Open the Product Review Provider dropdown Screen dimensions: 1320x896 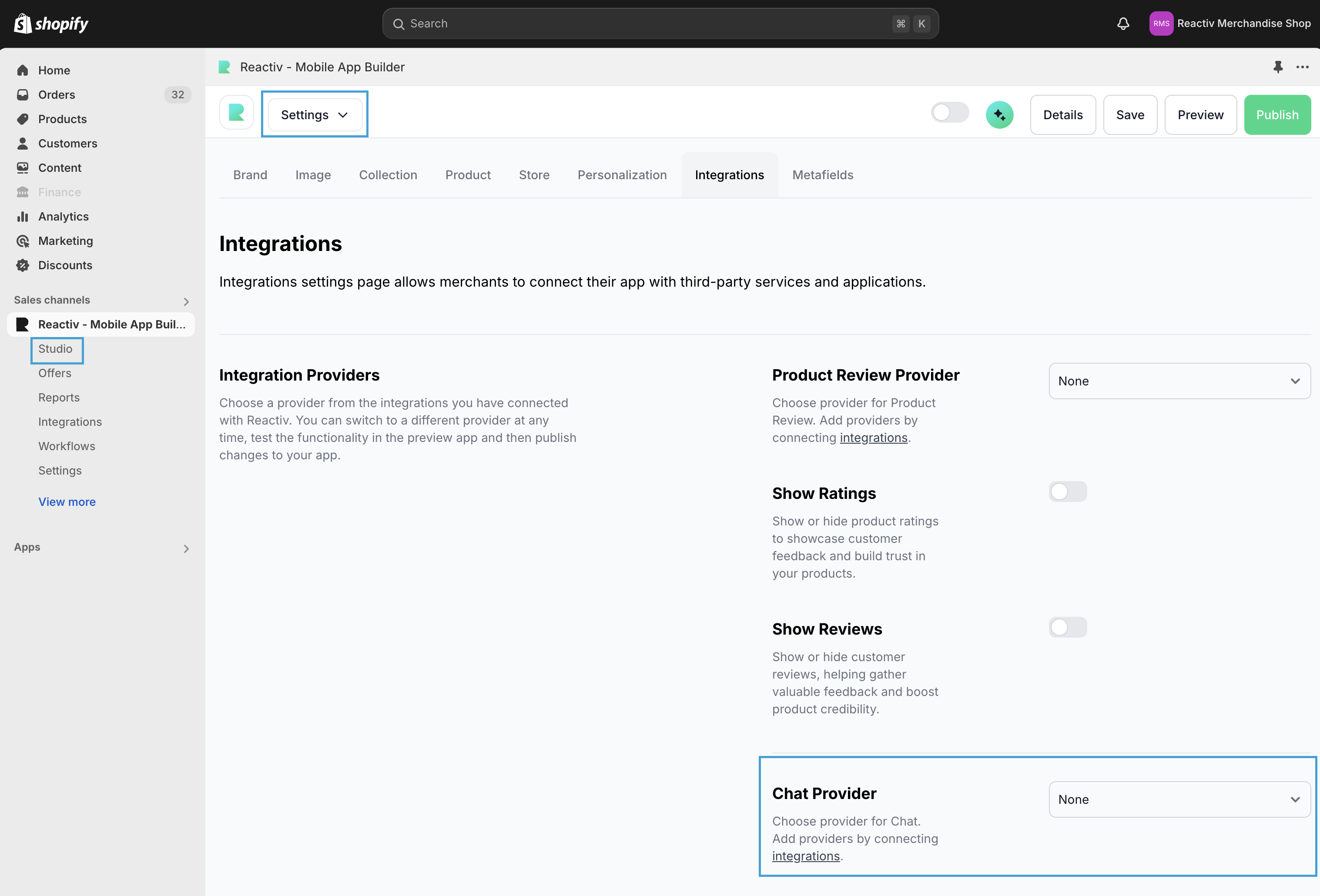pyautogui.click(x=1179, y=381)
